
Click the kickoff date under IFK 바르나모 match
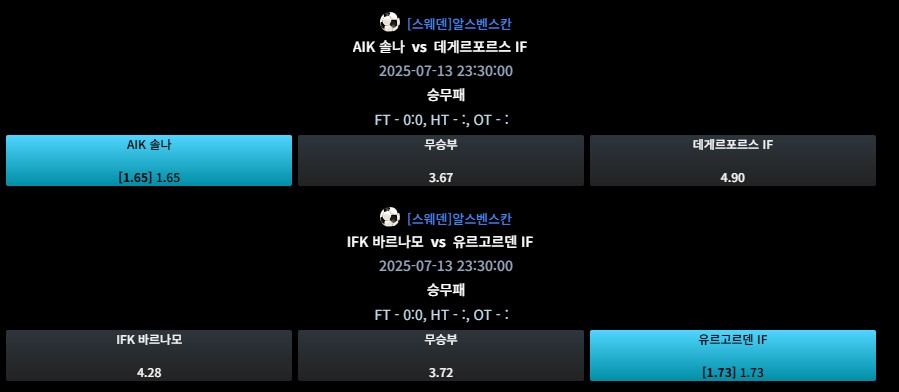tap(445, 266)
